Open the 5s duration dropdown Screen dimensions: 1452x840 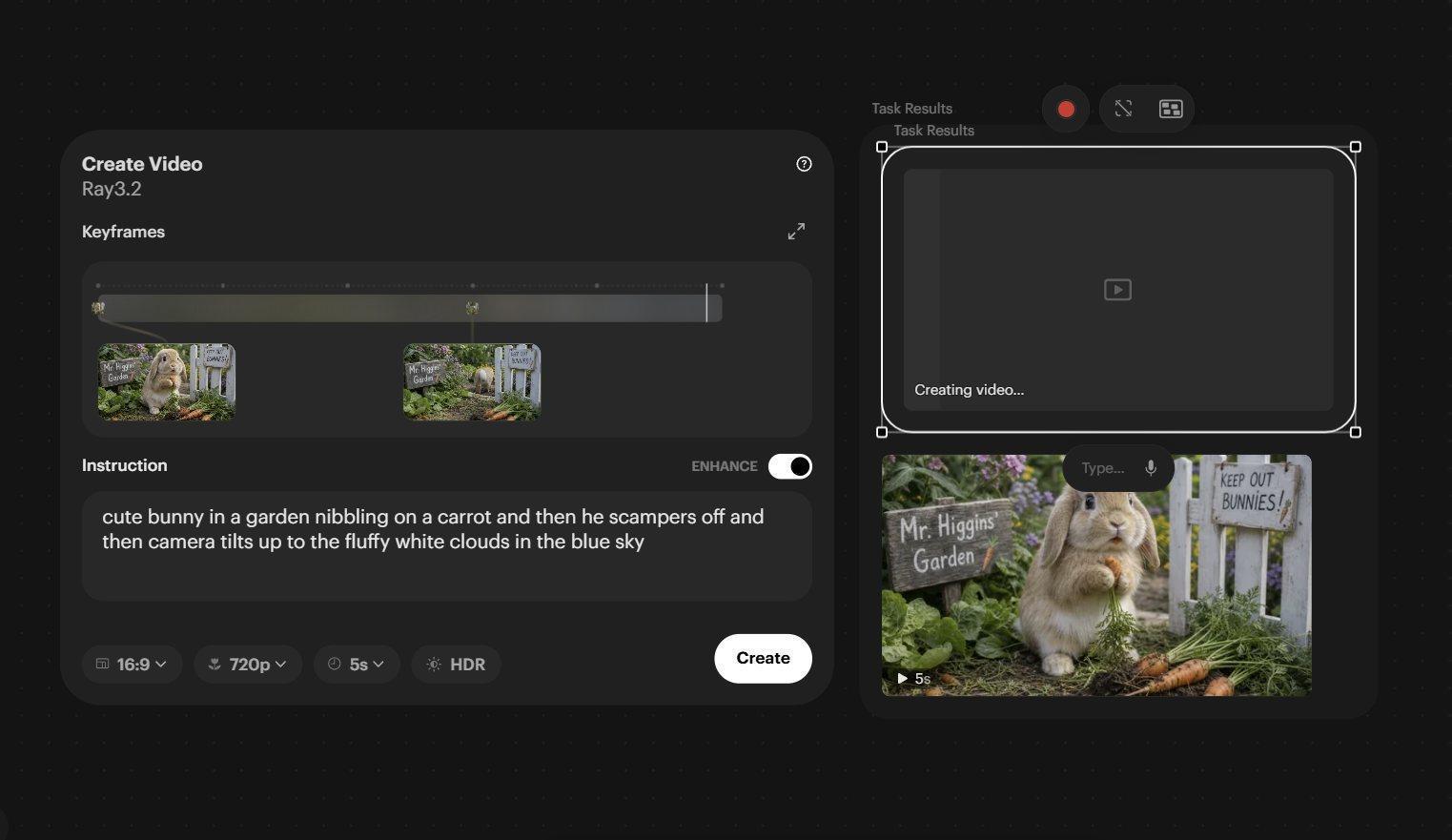[x=357, y=665]
